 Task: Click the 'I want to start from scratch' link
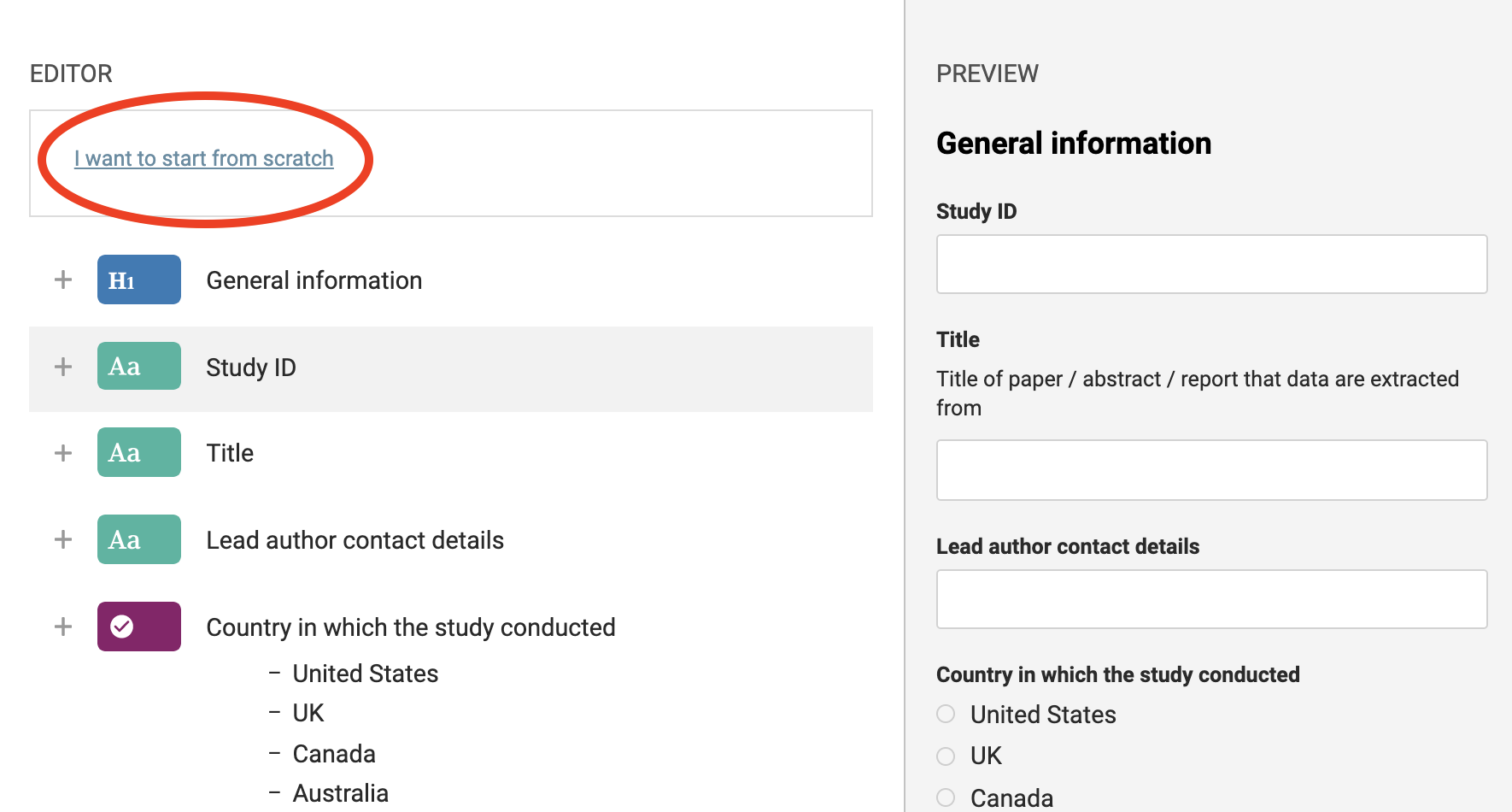pyautogui.click(x=203, y=159)
